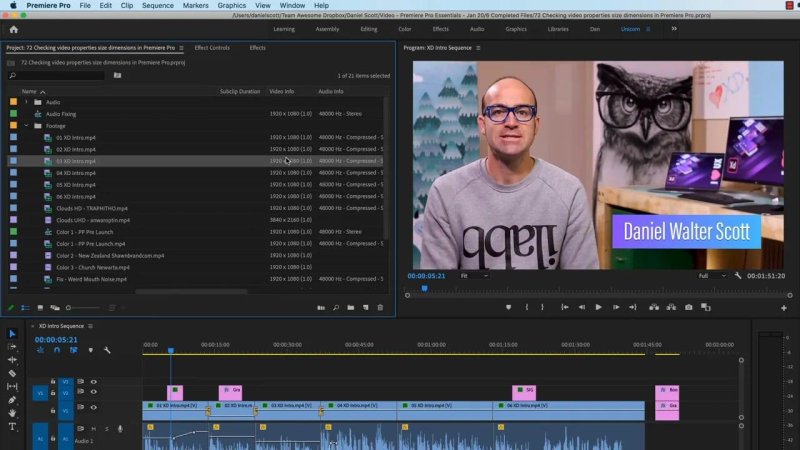The width and height of the screenshot is (800, 450).
Task: Open the Button Editor plus icon
Action: click(x=784, y=308)
